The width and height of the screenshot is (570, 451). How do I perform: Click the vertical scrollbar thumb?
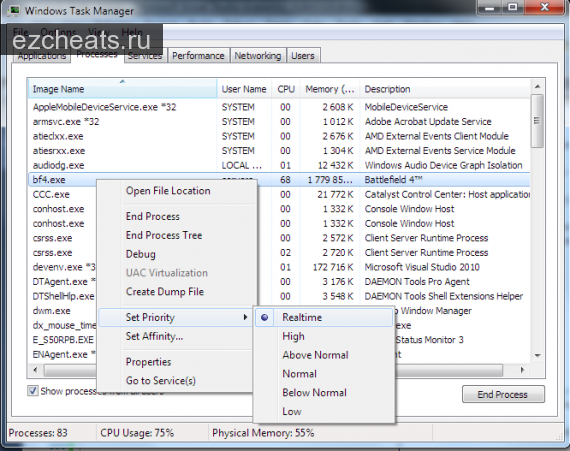coord(537,121)
